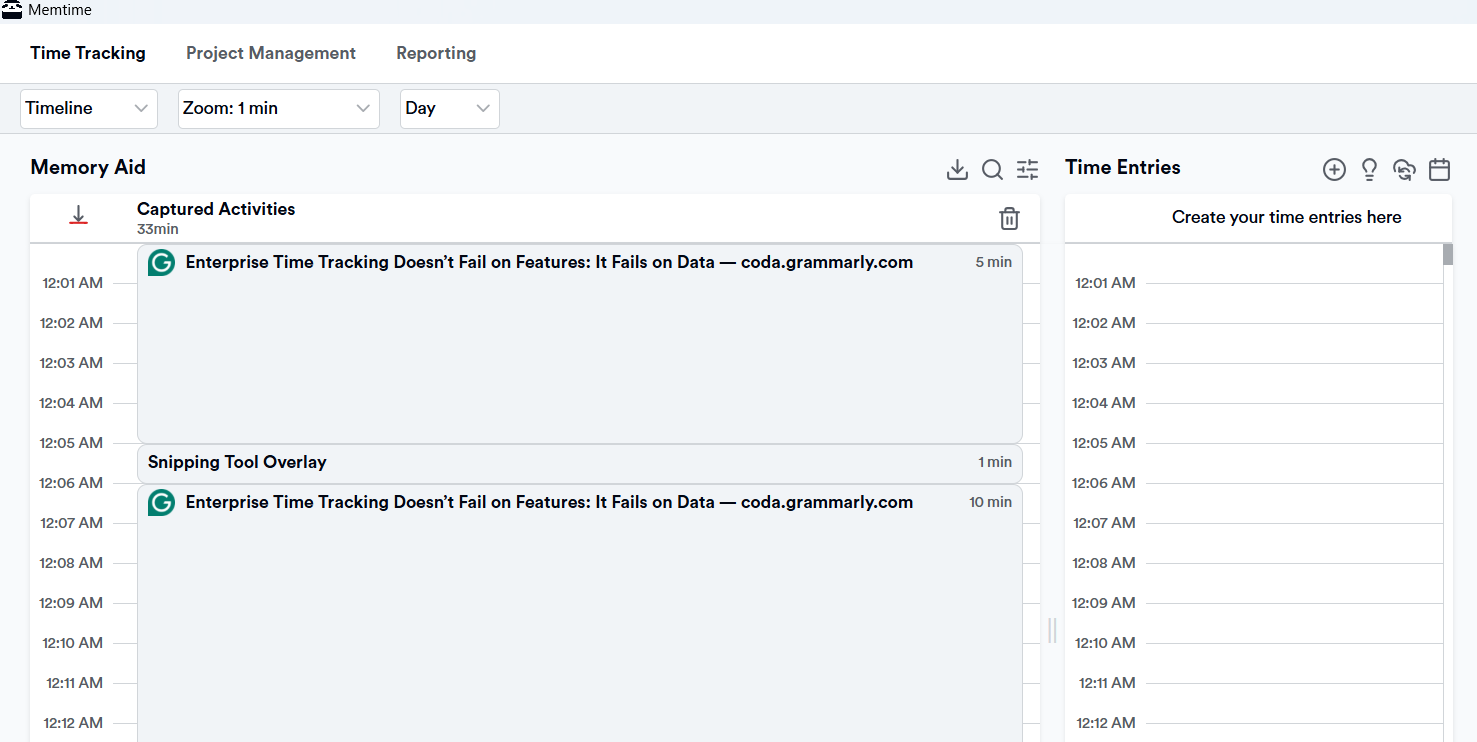
Task: Click the 33min total duration label
Action: (x=158, y=230)
